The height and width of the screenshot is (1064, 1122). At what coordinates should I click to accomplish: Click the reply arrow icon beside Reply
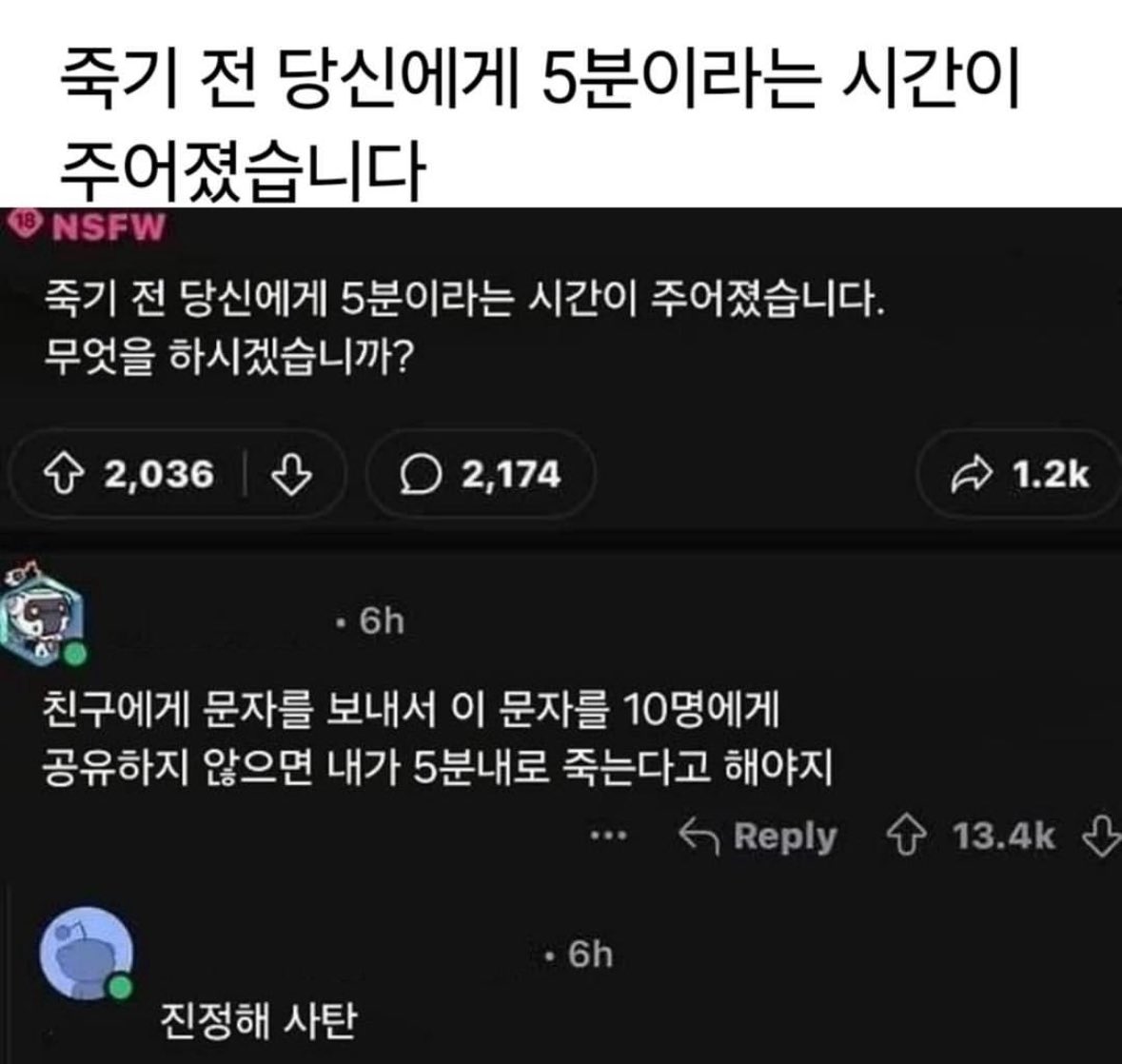point(699,836)
